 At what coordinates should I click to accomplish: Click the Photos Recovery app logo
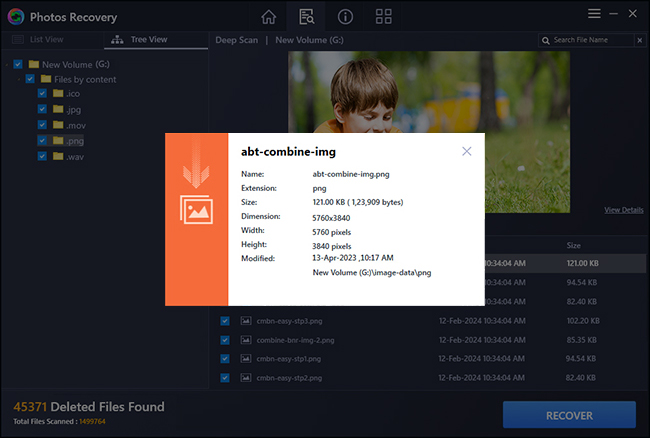click(x=16, y=17)
